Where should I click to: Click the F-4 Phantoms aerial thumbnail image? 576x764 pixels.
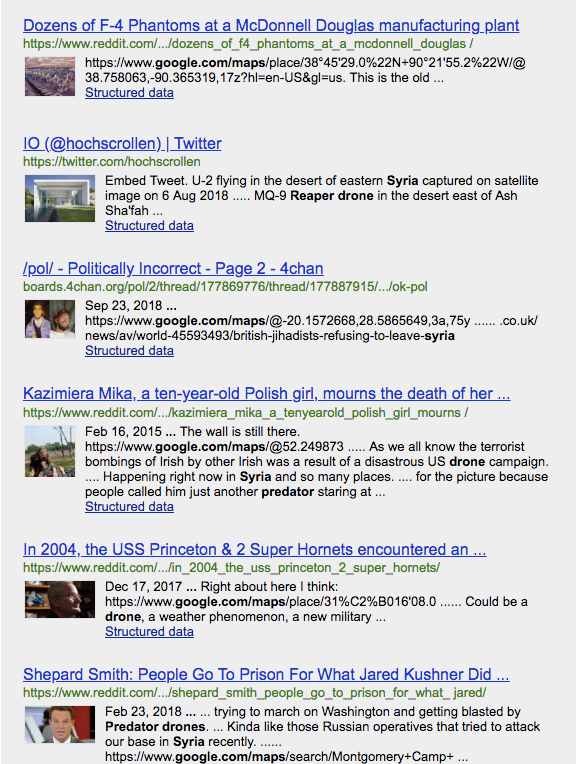click(50, 76)
